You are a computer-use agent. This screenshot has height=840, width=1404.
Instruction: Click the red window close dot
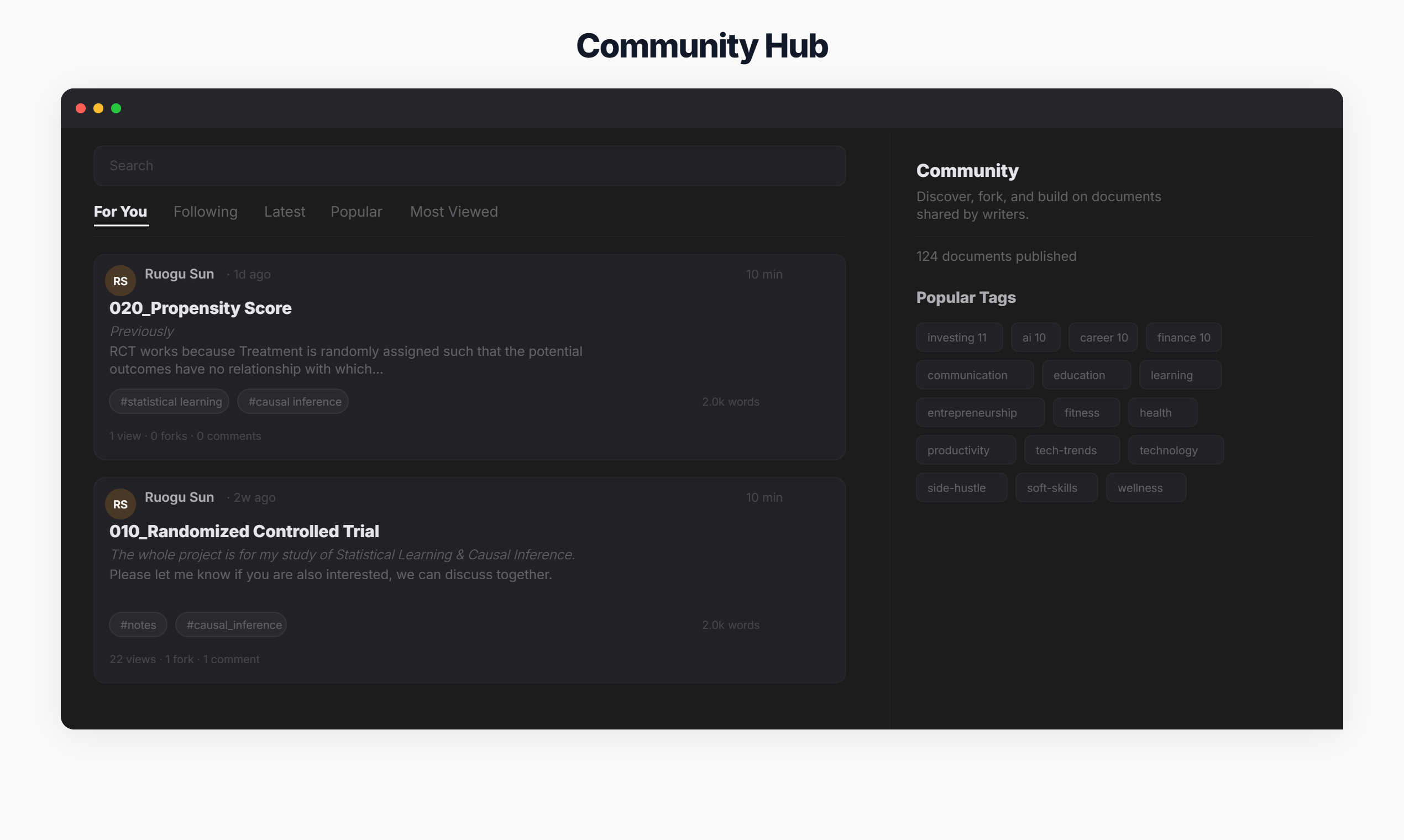(x=80, y=109)
